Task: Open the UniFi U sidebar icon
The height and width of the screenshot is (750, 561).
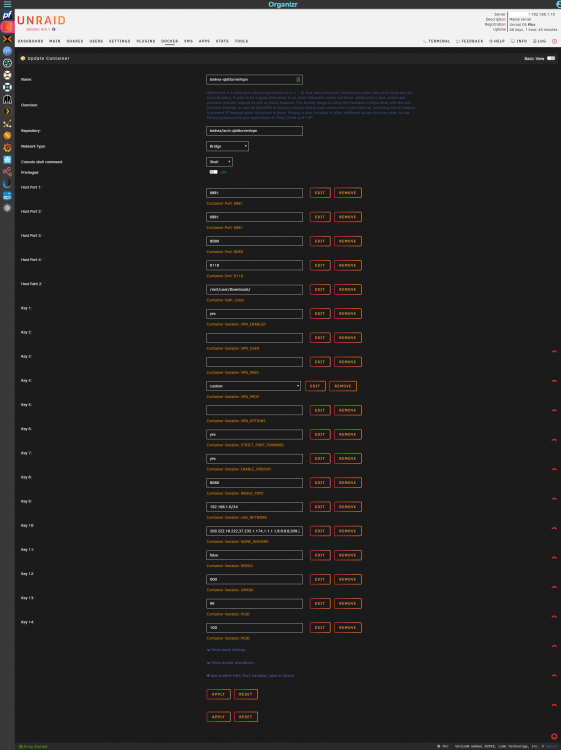Action: (7, 184)
